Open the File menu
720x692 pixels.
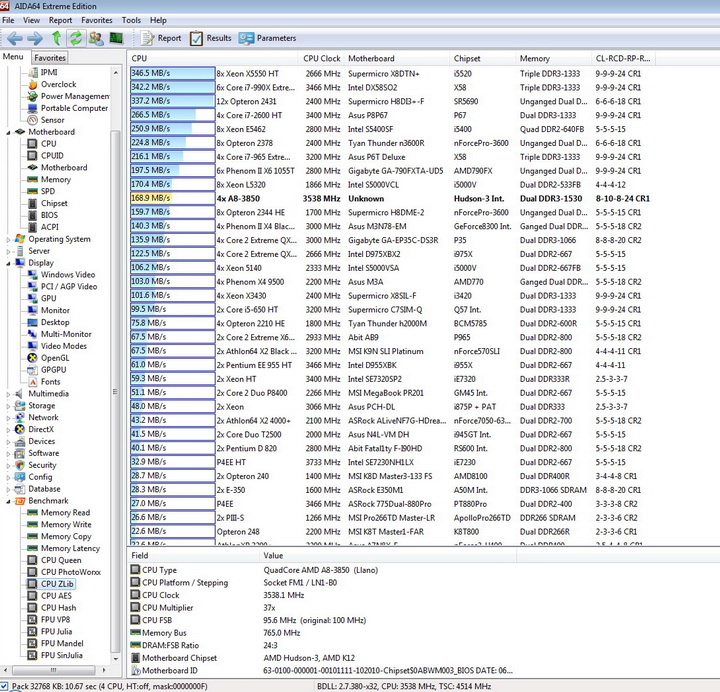click(x=8, y=20)
